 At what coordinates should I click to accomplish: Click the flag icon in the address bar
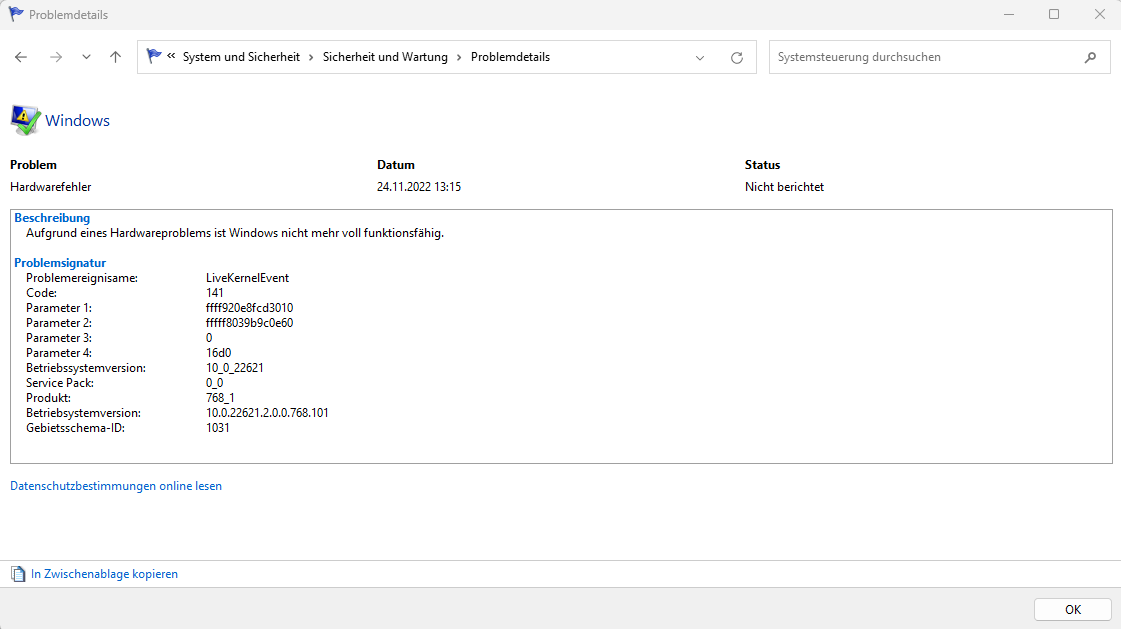click(x=153, y=56)
